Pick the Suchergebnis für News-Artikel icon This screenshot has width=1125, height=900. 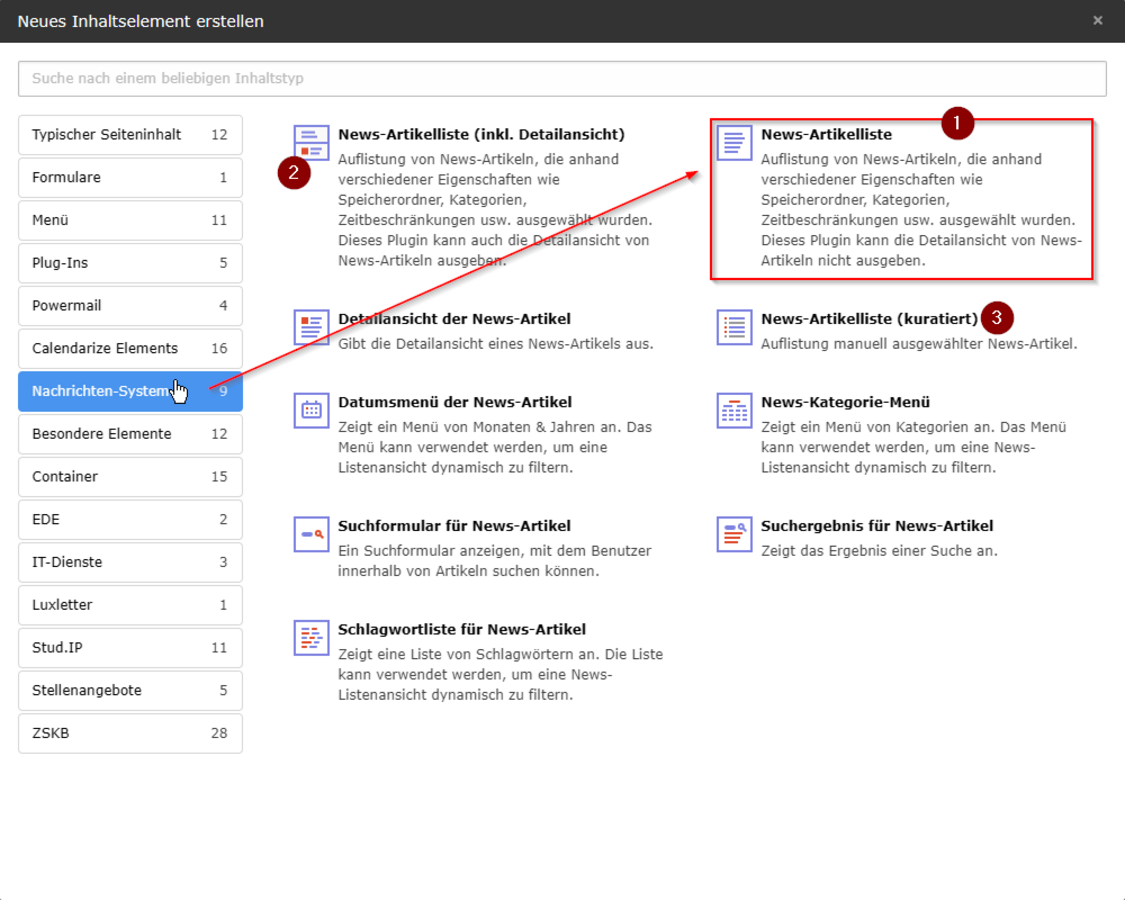click(734, 534)
